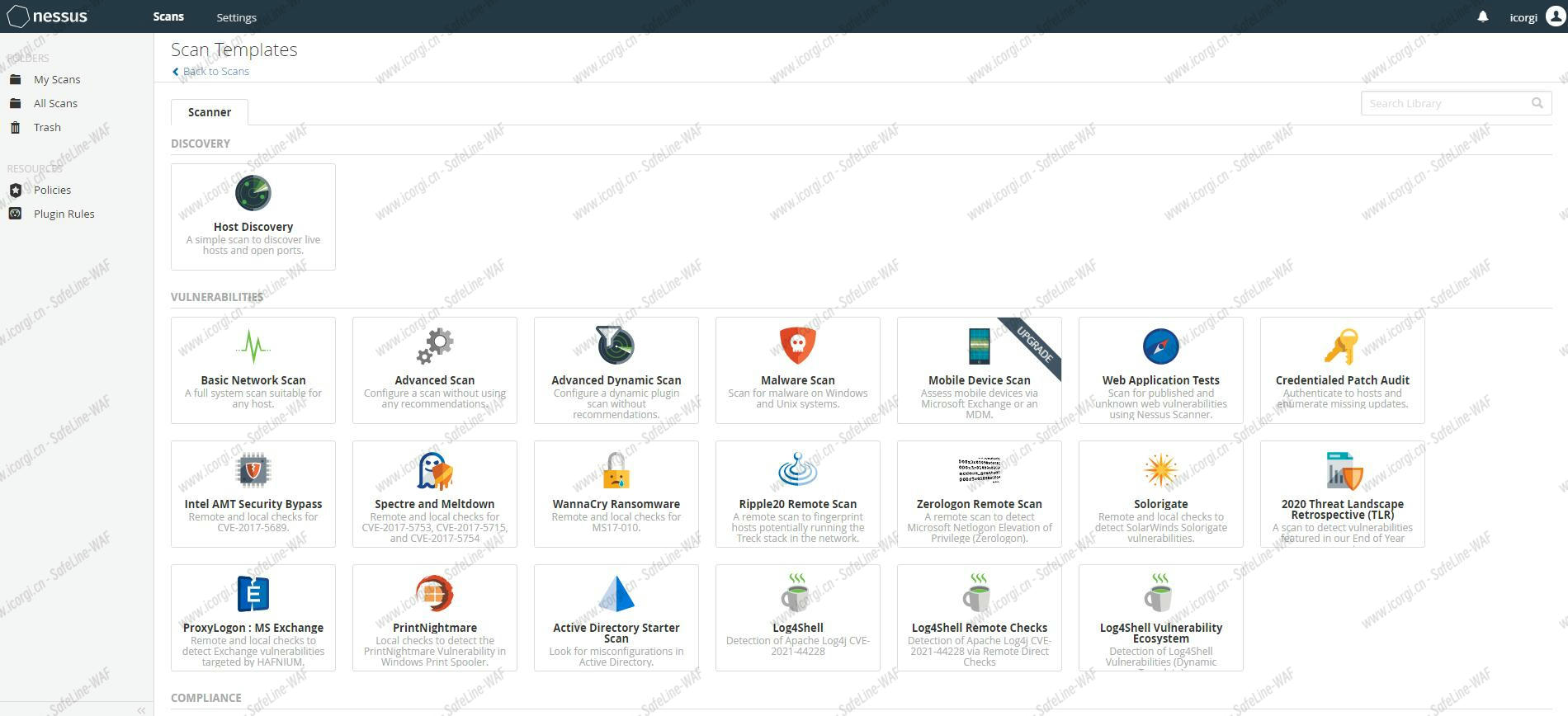Switch to the Scanner tab
The width and height of the screenshot is (1568, 716).
click(210, 112)
